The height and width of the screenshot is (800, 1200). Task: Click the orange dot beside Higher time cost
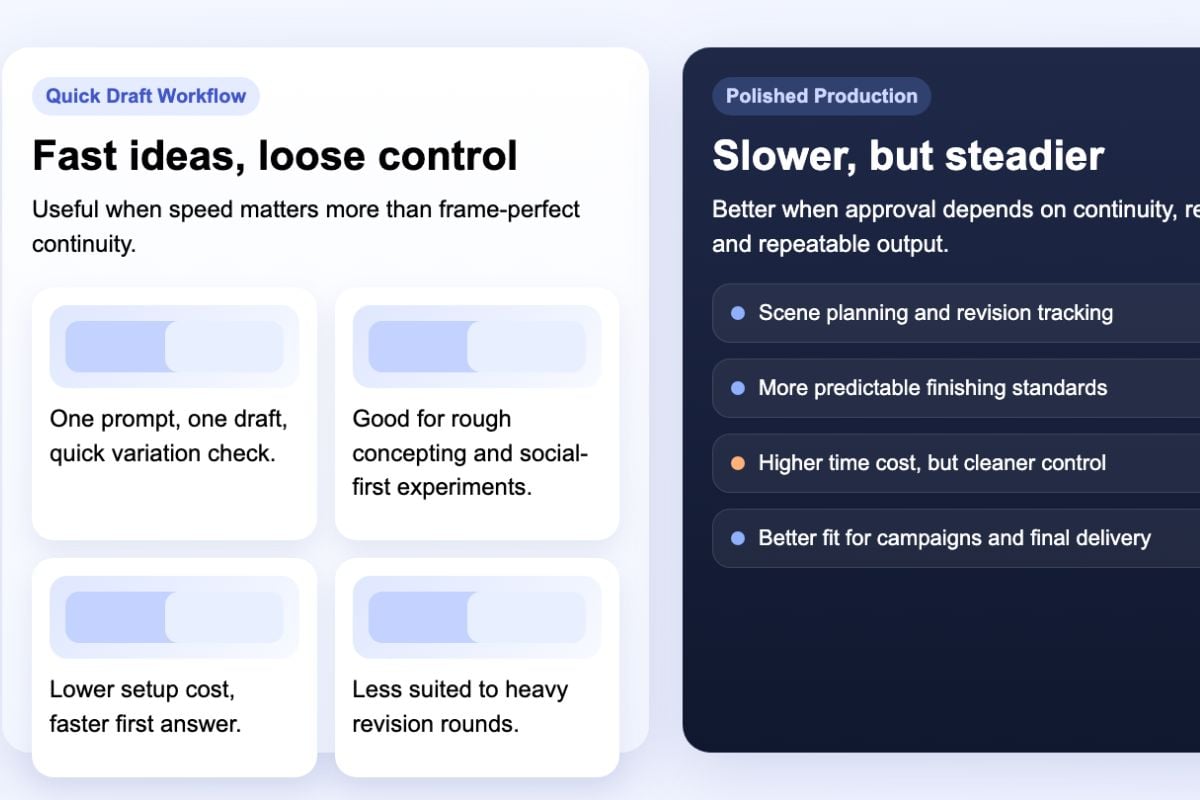point(738,463)
